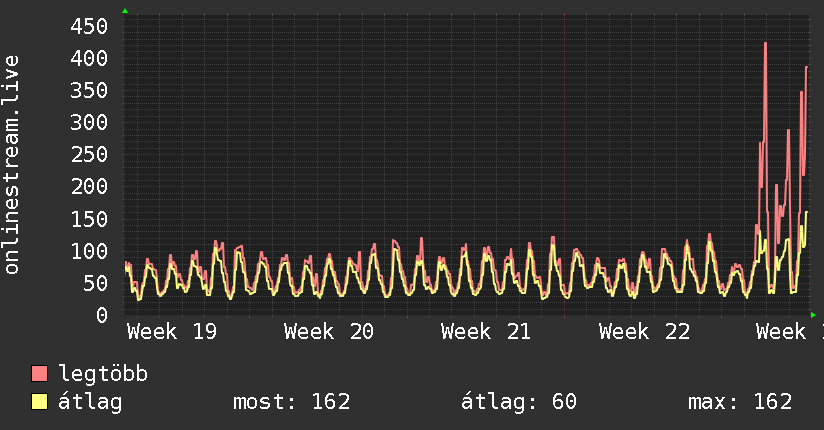Image resolution: width=824 pixels, height=430 pixels.
Task: Click the Week 19 axis label
Action: (x=172, y=332)
